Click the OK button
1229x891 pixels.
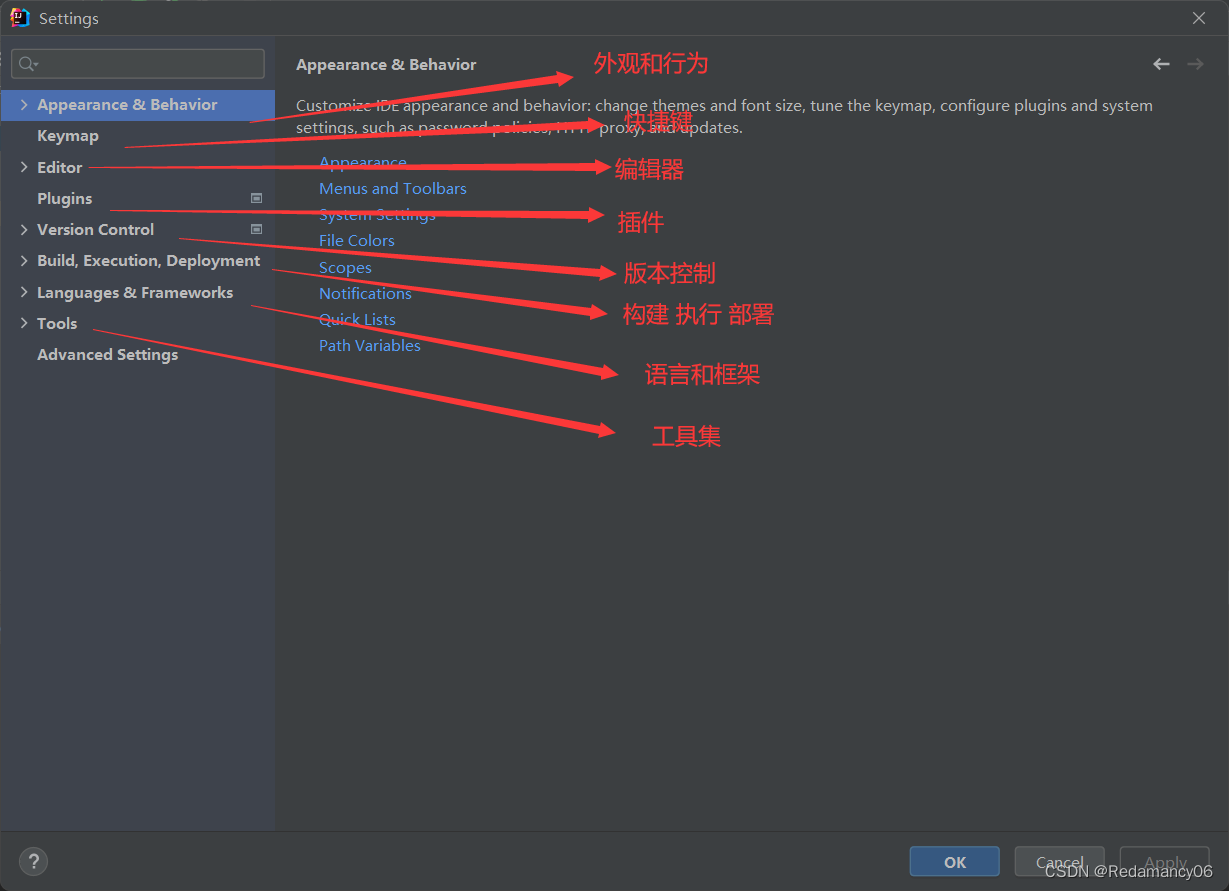[x=955, y=862]
